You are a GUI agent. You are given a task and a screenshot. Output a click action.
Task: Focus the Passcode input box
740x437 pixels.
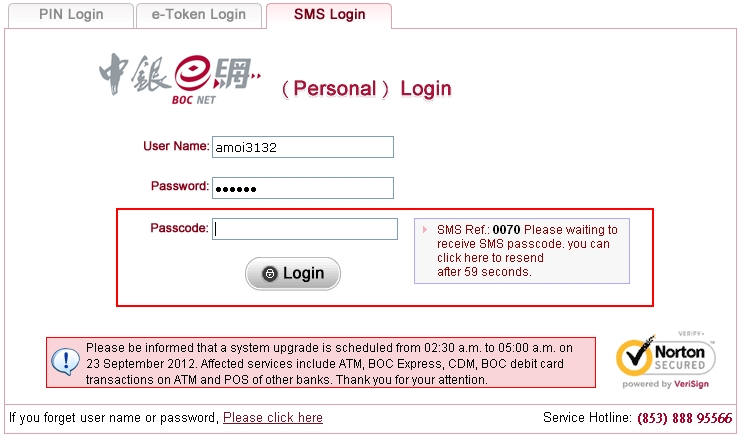[305, 229]
